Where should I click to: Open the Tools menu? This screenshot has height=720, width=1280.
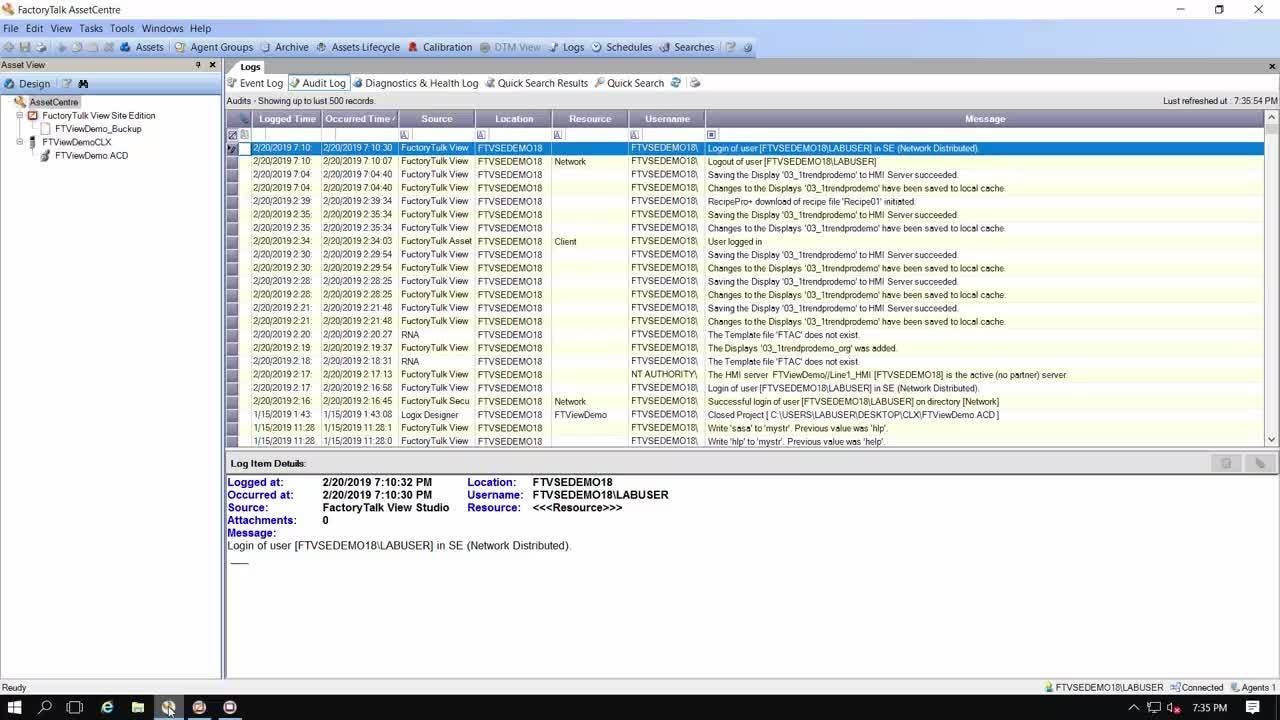pos(122,28)
